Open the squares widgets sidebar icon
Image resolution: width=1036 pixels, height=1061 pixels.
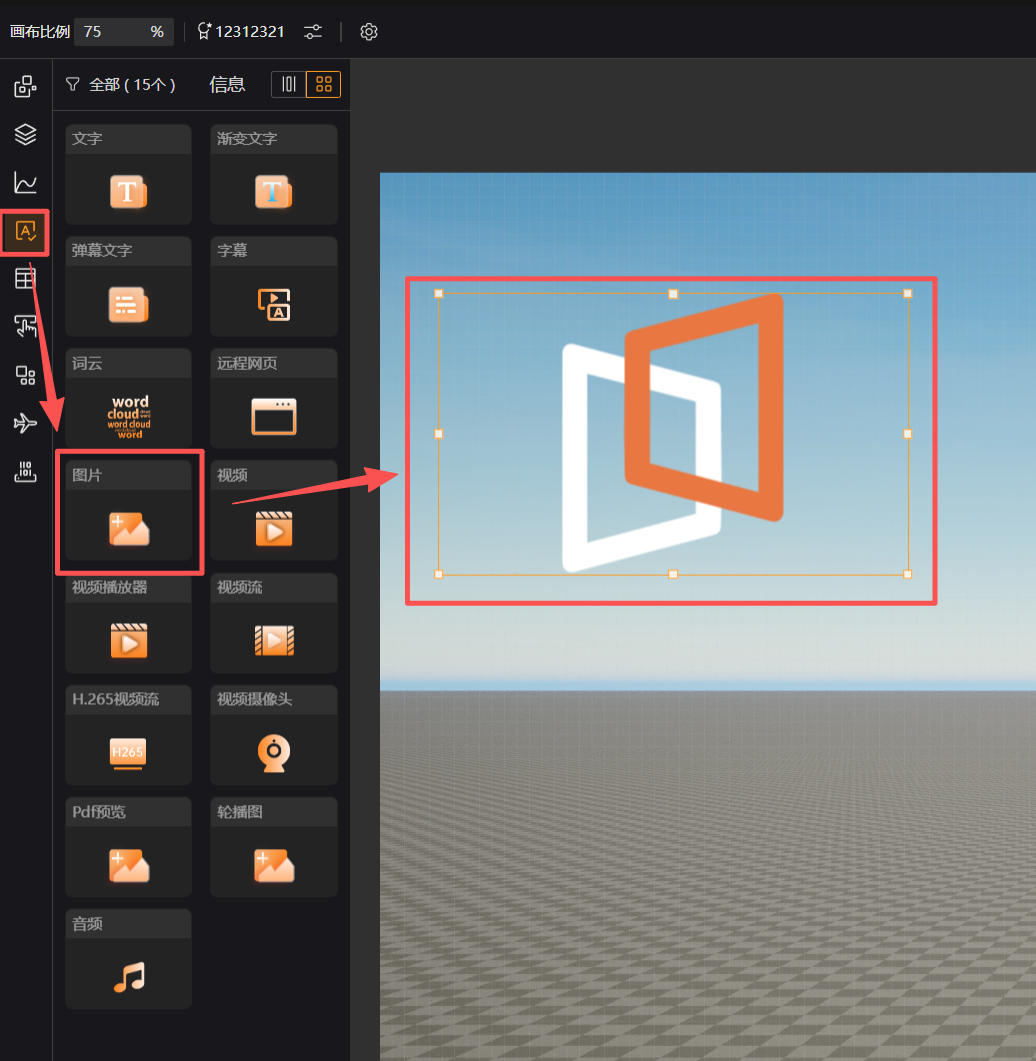pos(25,375)
